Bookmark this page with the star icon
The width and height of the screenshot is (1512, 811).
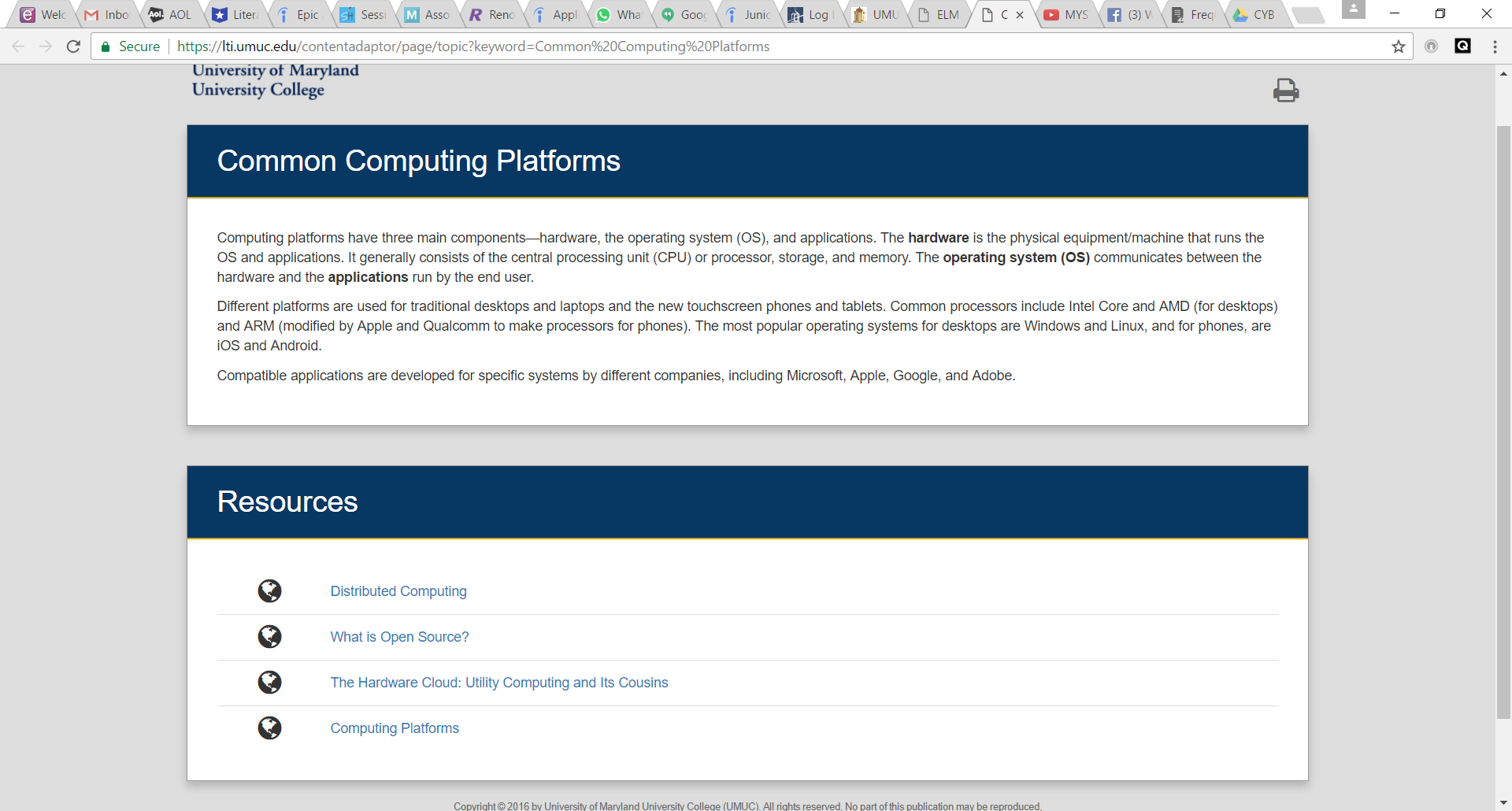(x=1399, y=46)
